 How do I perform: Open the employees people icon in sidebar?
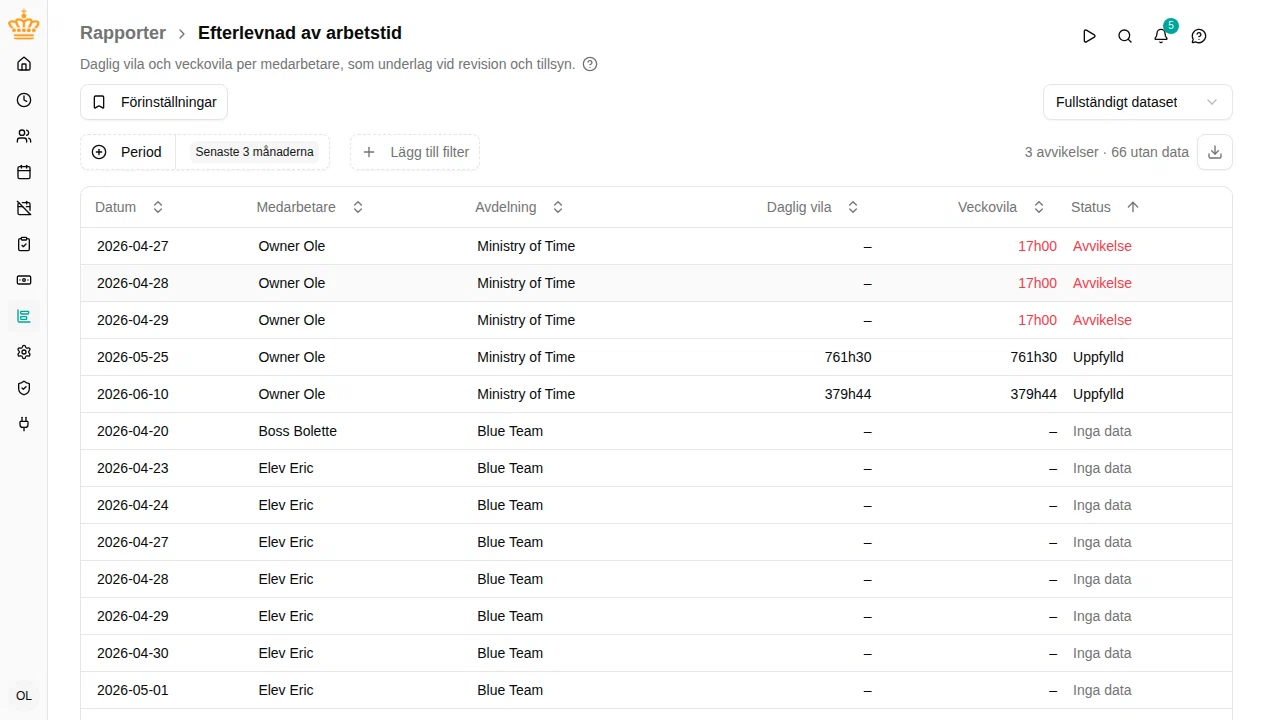(24, 136)
